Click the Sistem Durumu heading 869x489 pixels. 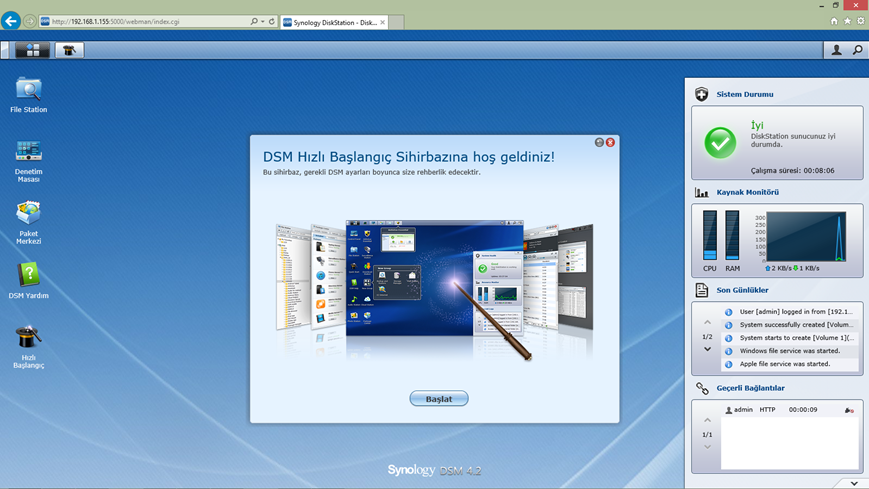coord(744,94)
